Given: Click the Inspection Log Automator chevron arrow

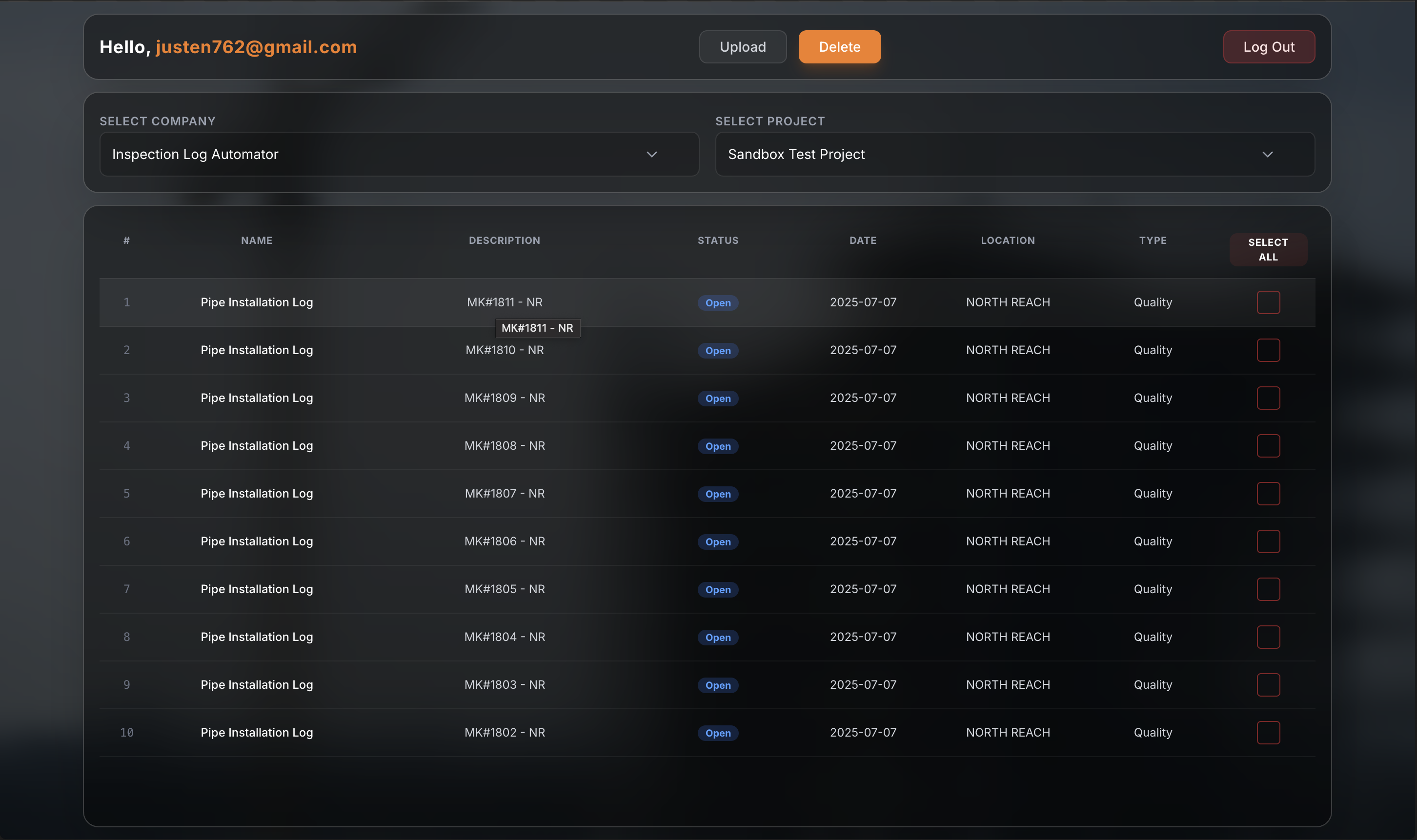Looking at the screenshot, I should (651, 155).
